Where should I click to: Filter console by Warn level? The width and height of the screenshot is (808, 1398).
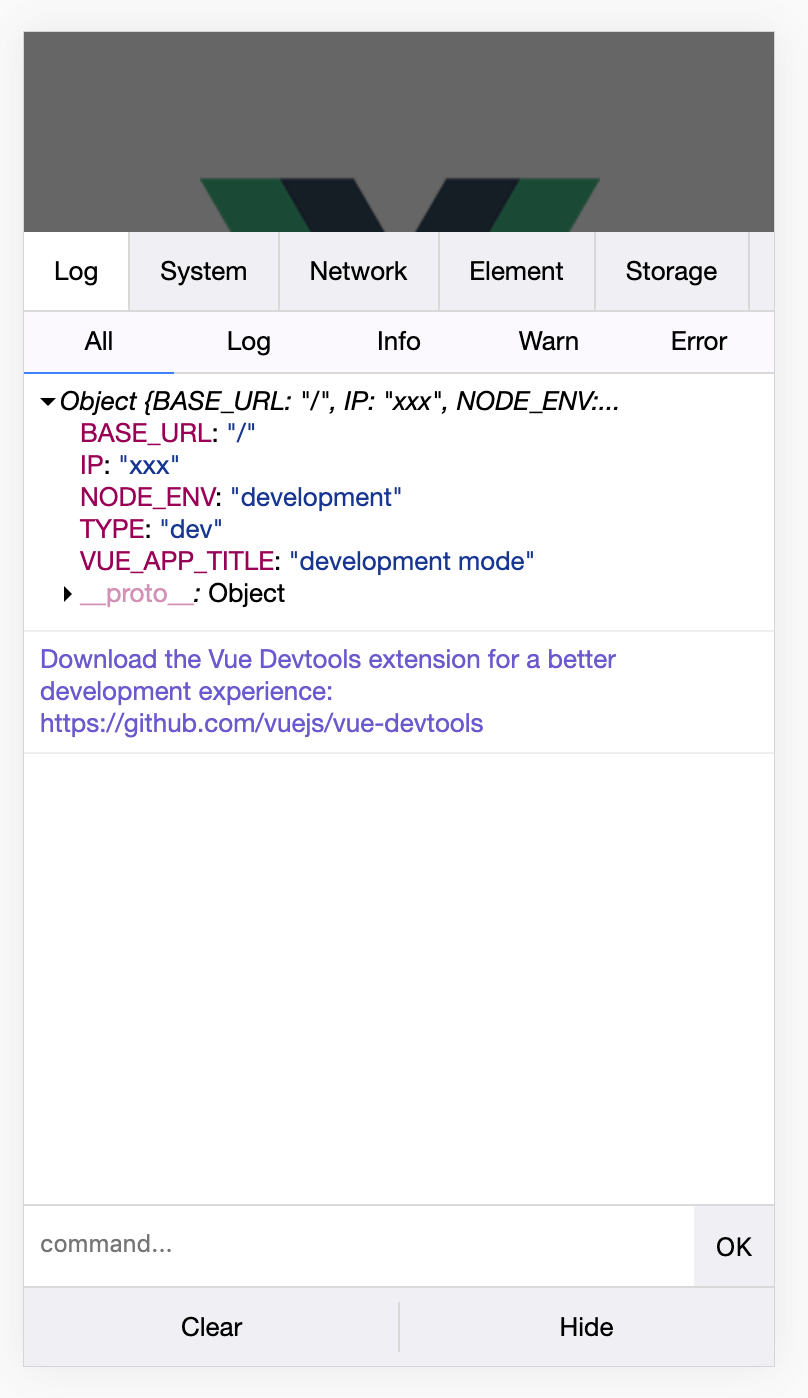click(x=548, y=342)
